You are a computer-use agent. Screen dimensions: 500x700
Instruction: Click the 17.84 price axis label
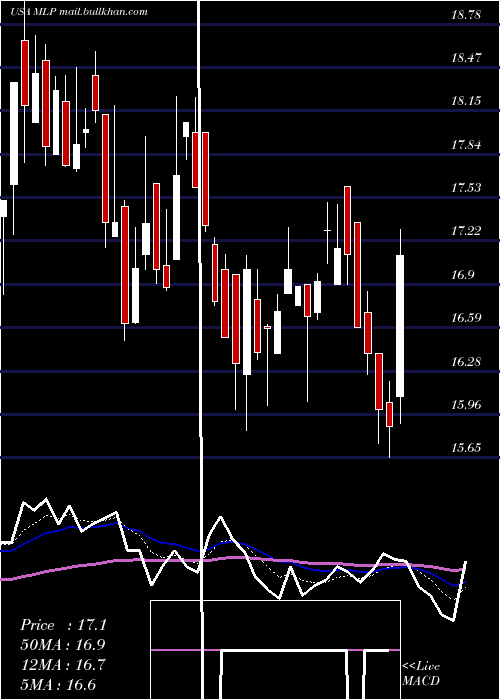click(466, 145)
